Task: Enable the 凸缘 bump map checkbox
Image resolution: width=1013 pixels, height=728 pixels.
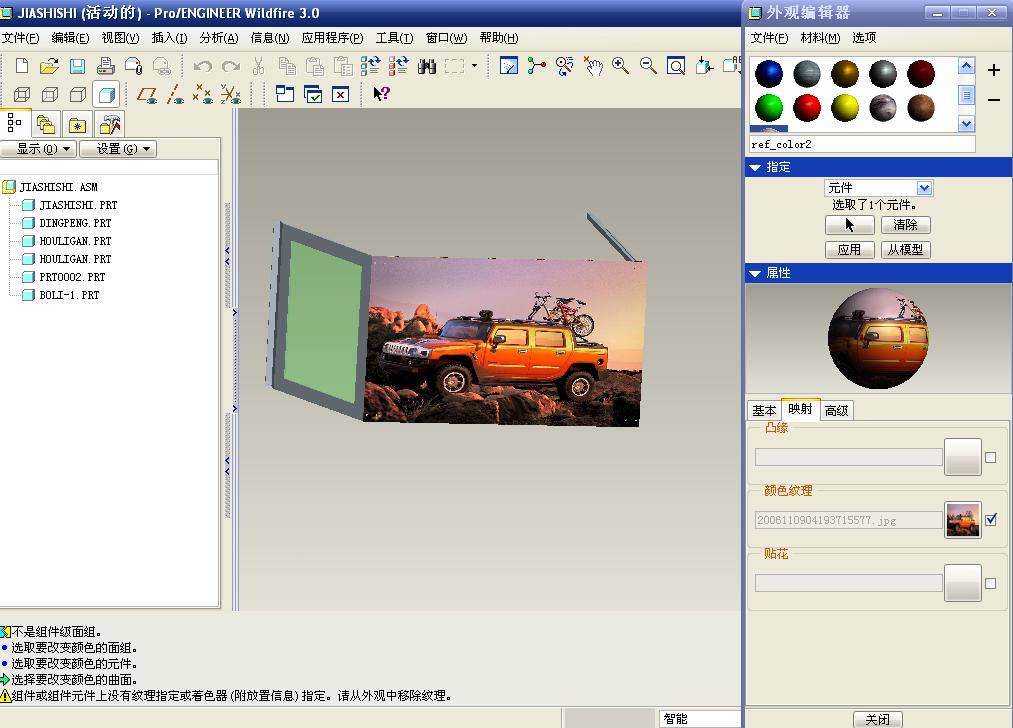Action: pos(990,458)
